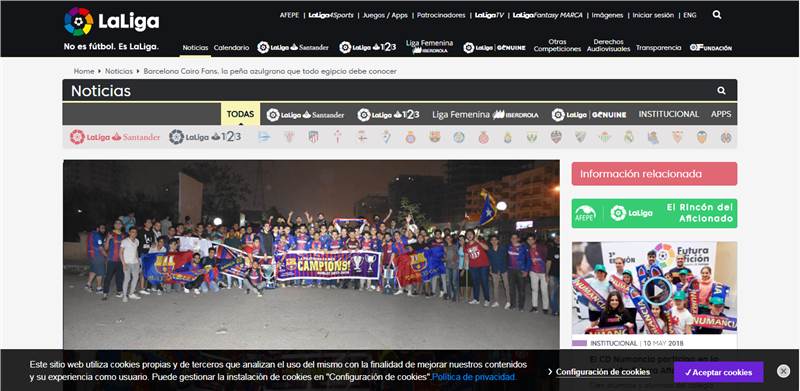This screenshot has height=391, width=800.
Task: Open LaLiga Genuine in main navigation
Action: tap(494, 47)
